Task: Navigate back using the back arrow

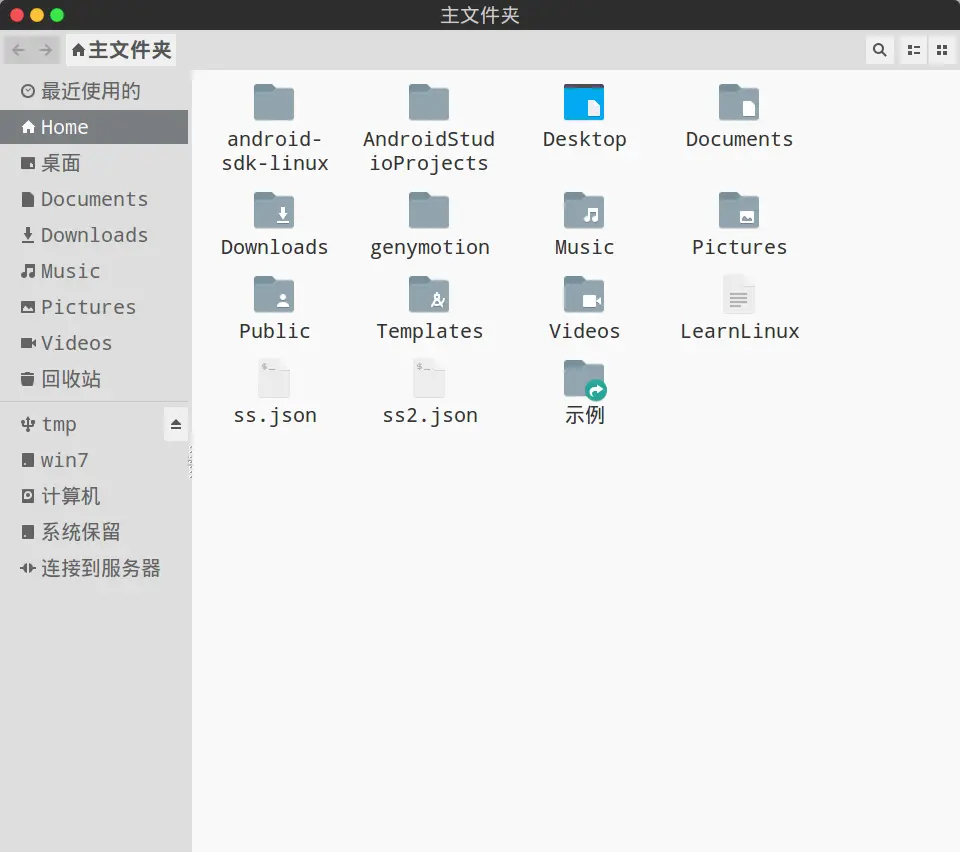Action: pyautogui.click(x=17, y=49)
